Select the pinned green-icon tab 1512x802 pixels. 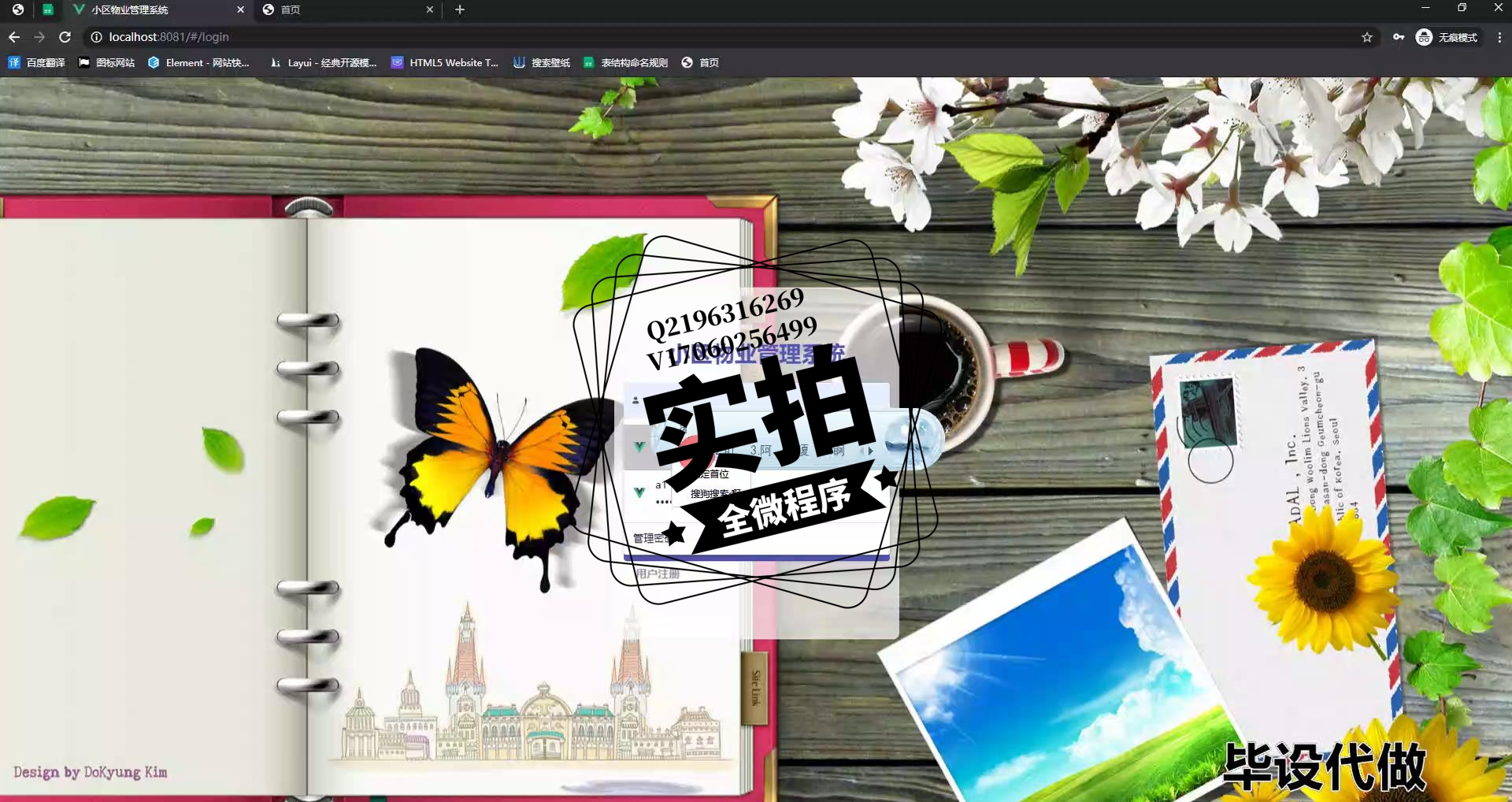coord(48,9)
